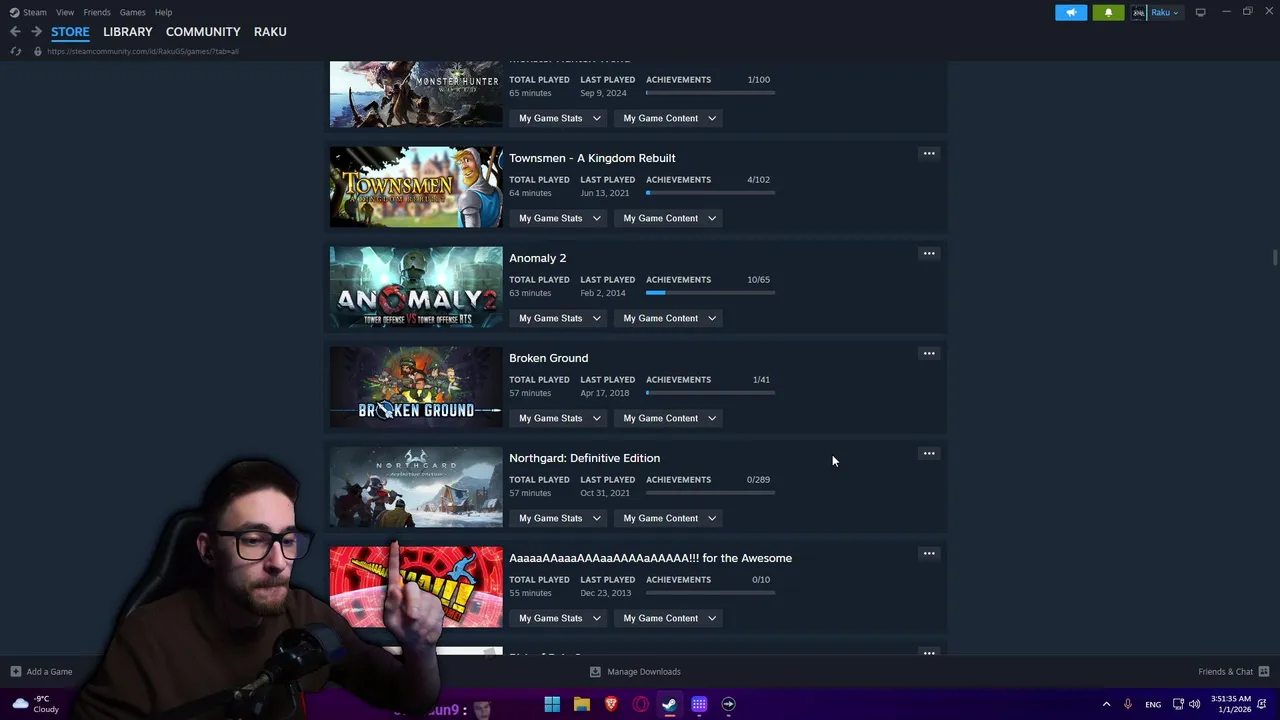Switch to the COMMUNITY tab
The image size is (1280, 720).
point(203,32)
